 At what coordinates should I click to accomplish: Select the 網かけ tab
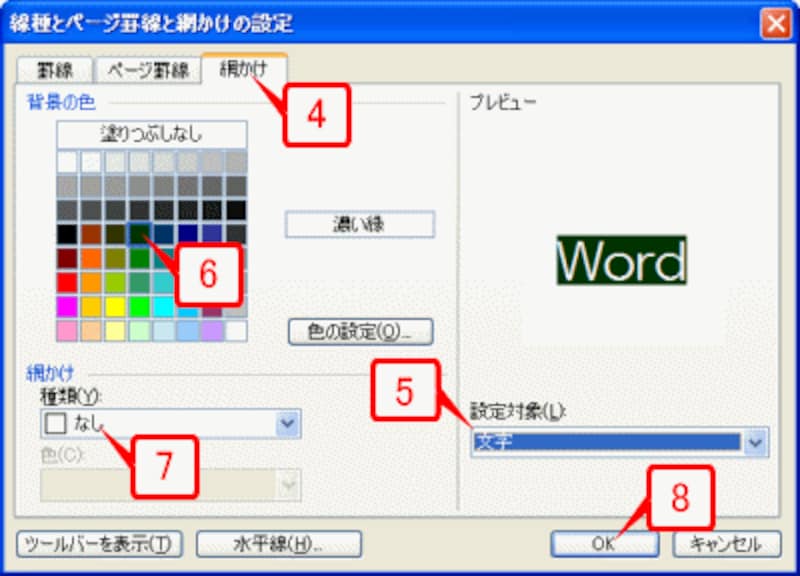(x=241, y=71)
